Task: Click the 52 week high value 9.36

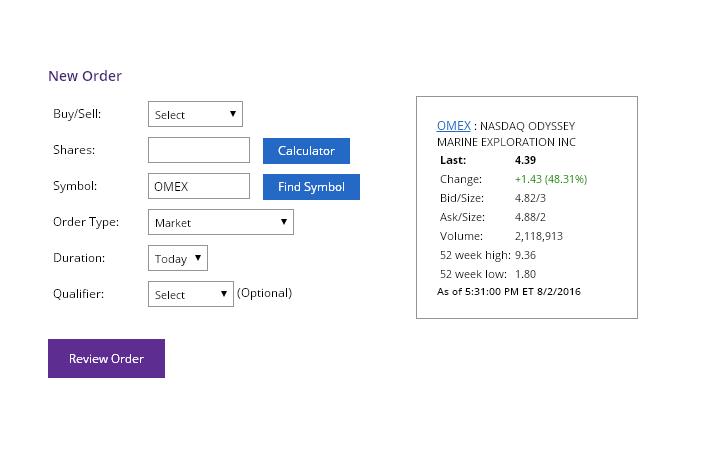Action: (525, 255)
